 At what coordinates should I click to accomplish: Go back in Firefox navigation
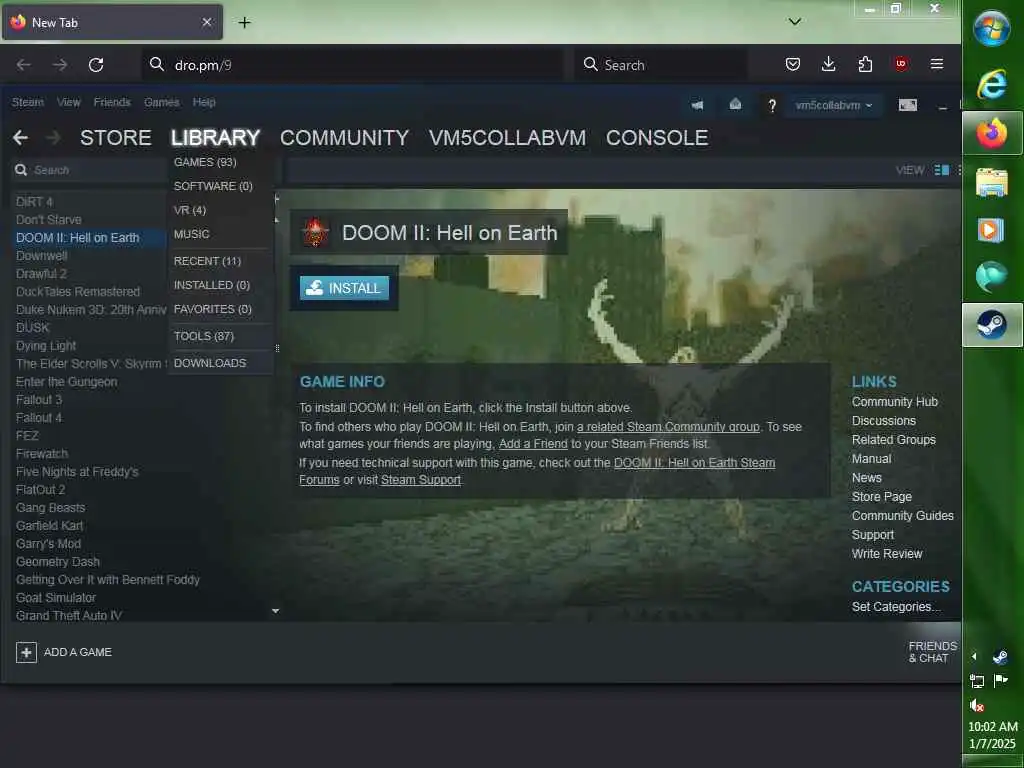(x=24, y=65)
